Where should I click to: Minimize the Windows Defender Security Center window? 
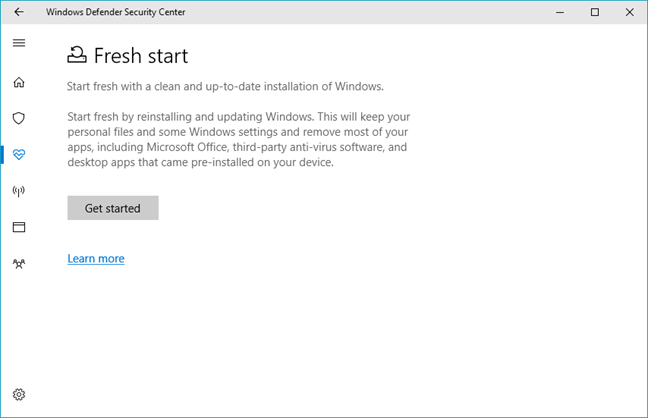pyautogui.click(x=560, y=12)
